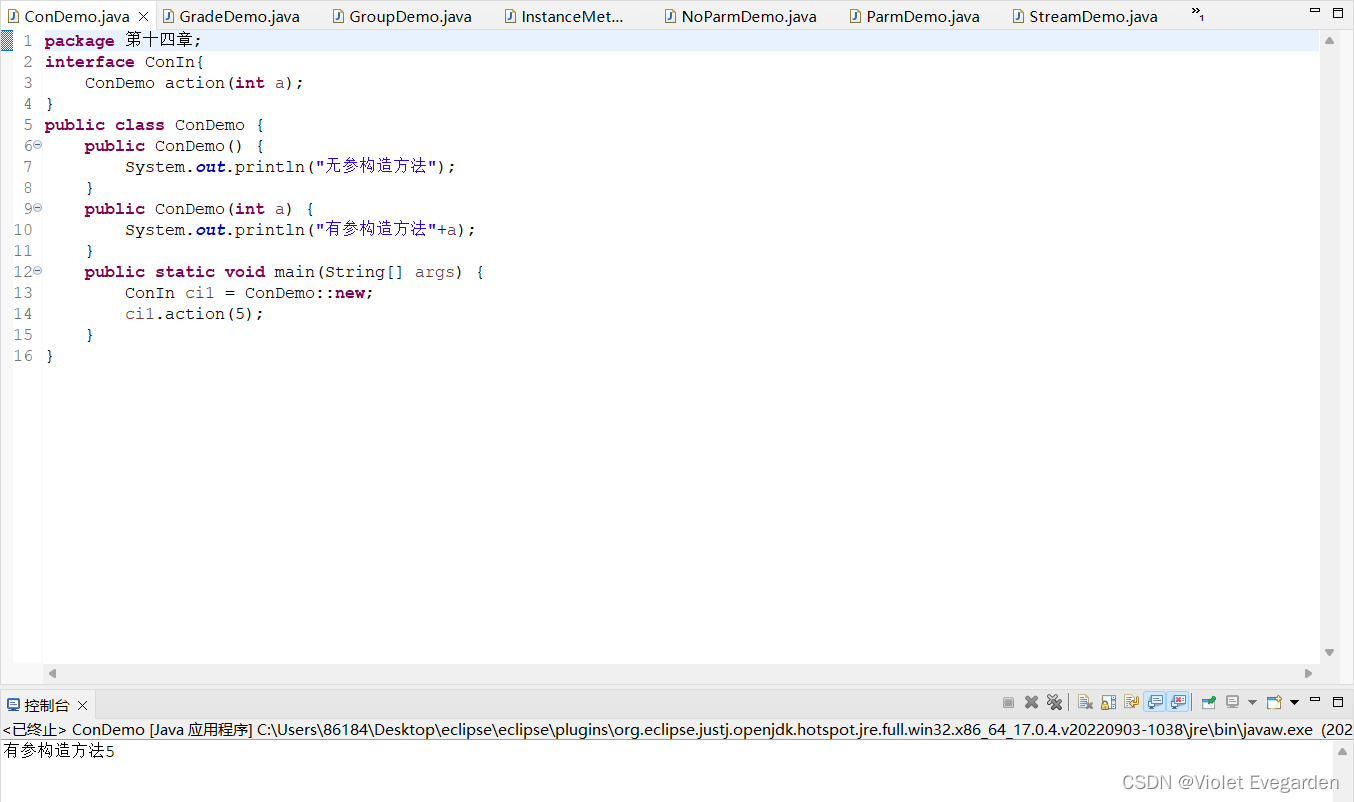Toggle Show Console When Standard Error Changes
The width and height of the screenshot is (1354, 802).
coord(1179,701)
